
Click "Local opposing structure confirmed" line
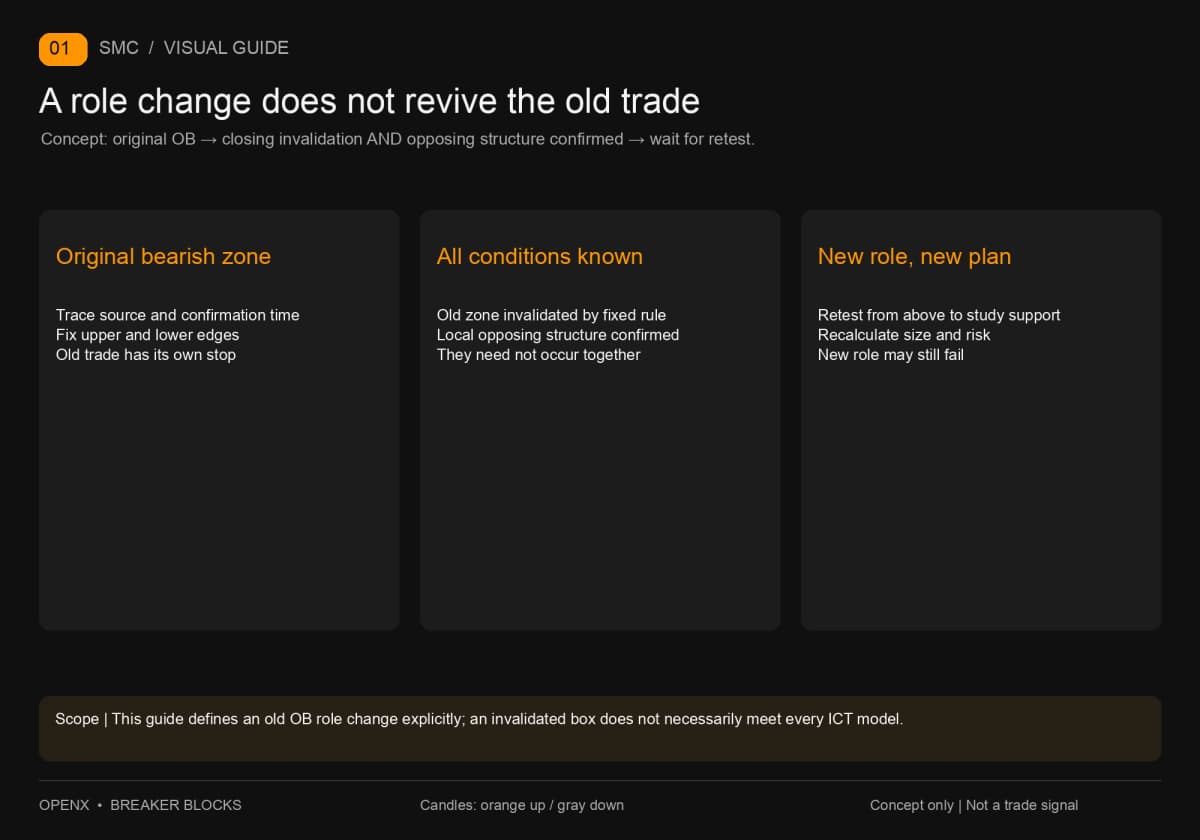[558, 335]
